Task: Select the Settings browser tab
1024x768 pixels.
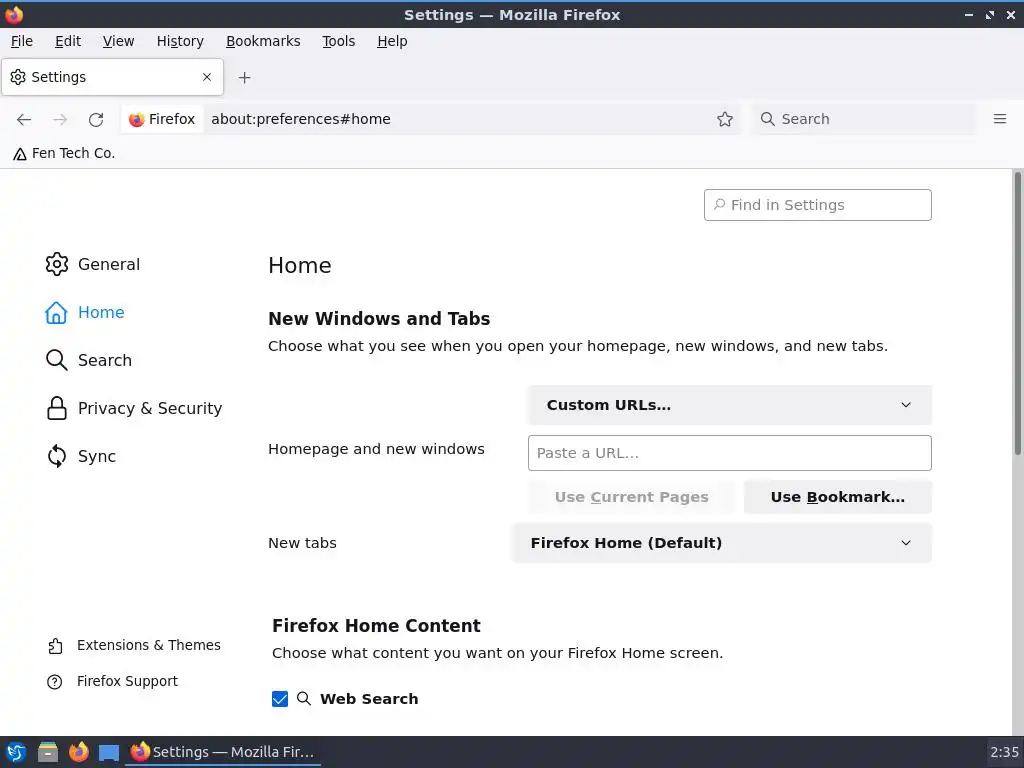Action: coord(112,77)
